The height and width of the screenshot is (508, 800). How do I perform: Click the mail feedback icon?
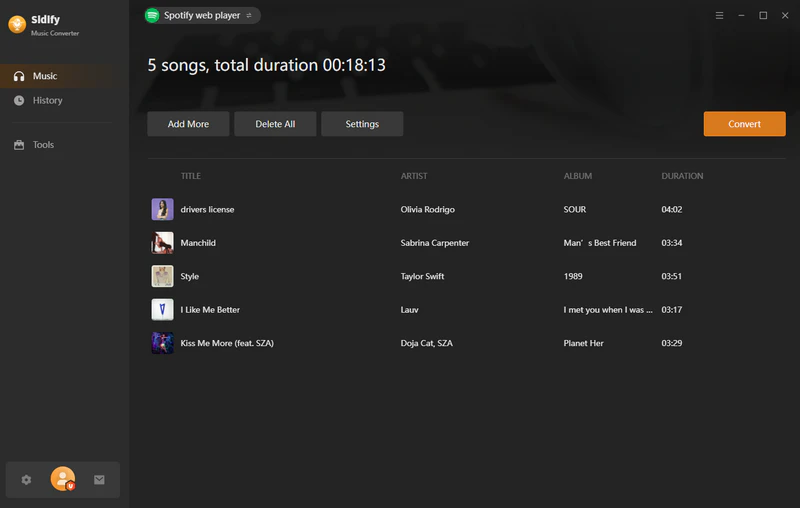point(99,480)
